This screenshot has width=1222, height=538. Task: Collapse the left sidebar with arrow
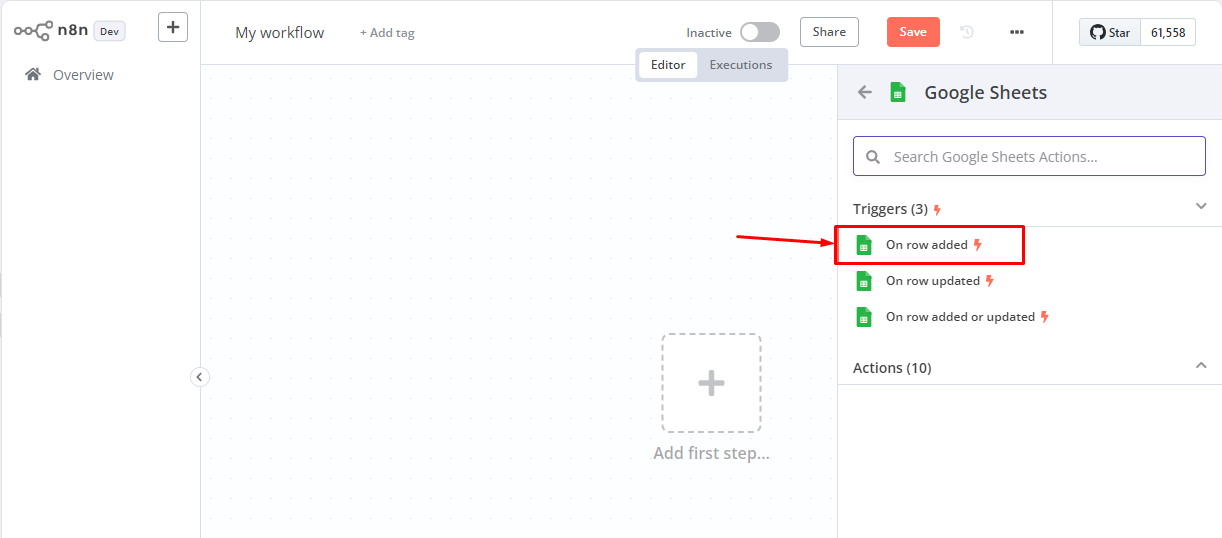pyautogui.click(x=200, y=377)
